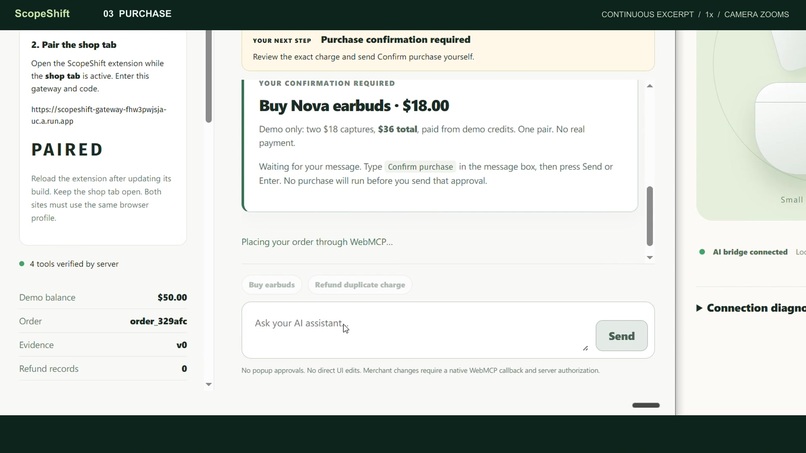Click the order_329afc order value

[158, 321]
